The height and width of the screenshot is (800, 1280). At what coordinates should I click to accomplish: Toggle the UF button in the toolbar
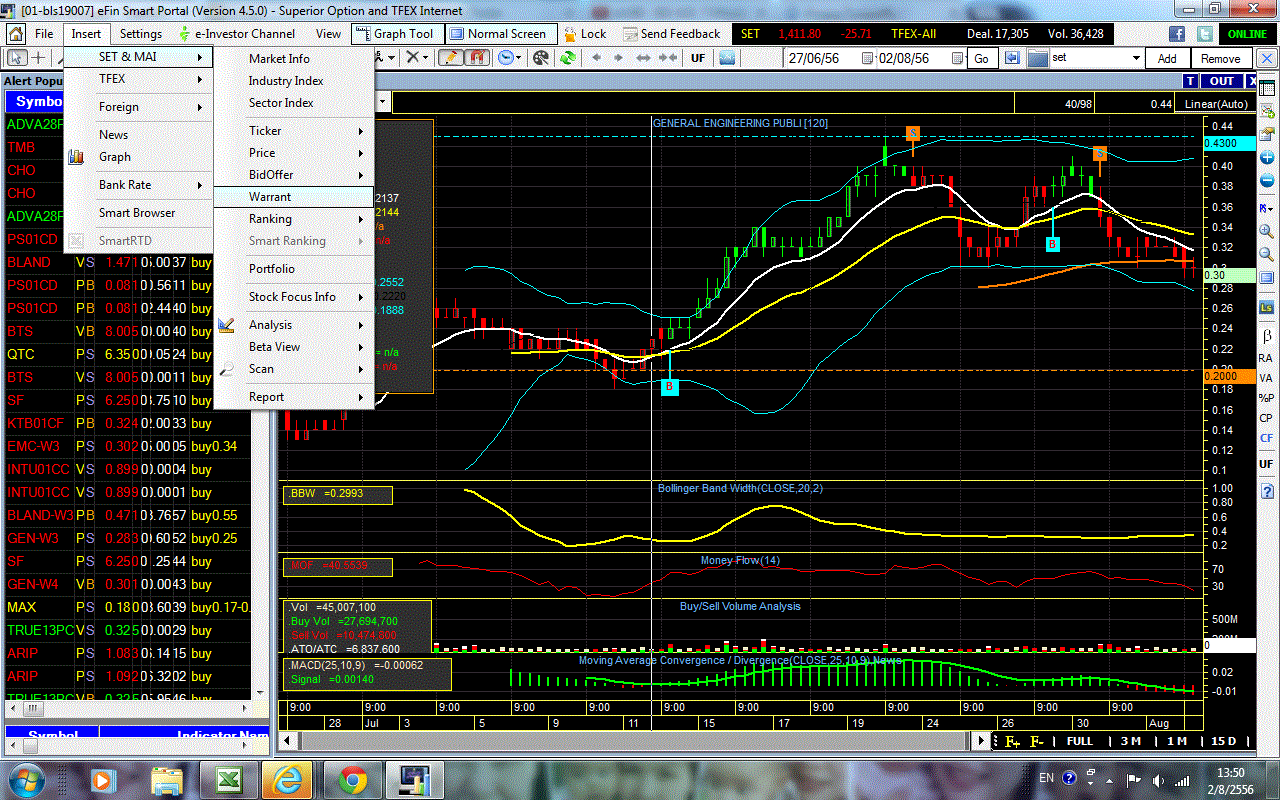698,58
